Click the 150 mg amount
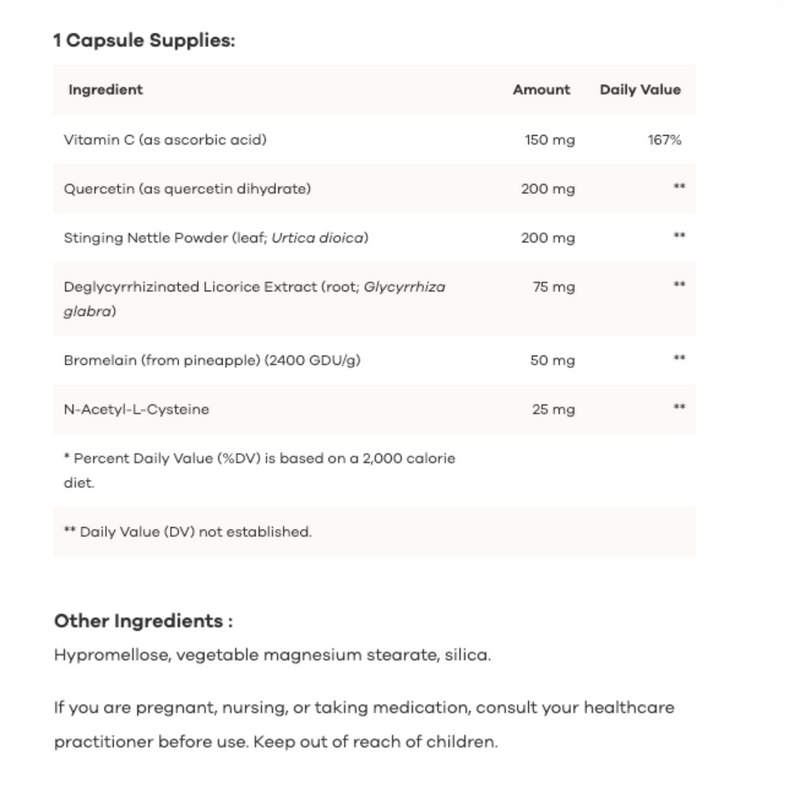 pyautogui.click(x=550, y=139)
